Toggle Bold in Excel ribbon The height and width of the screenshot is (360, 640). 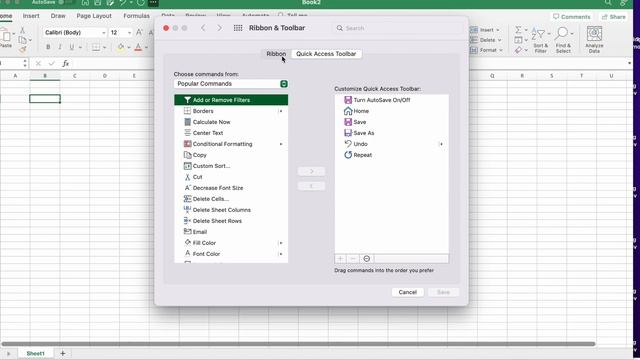click(48, 47)
